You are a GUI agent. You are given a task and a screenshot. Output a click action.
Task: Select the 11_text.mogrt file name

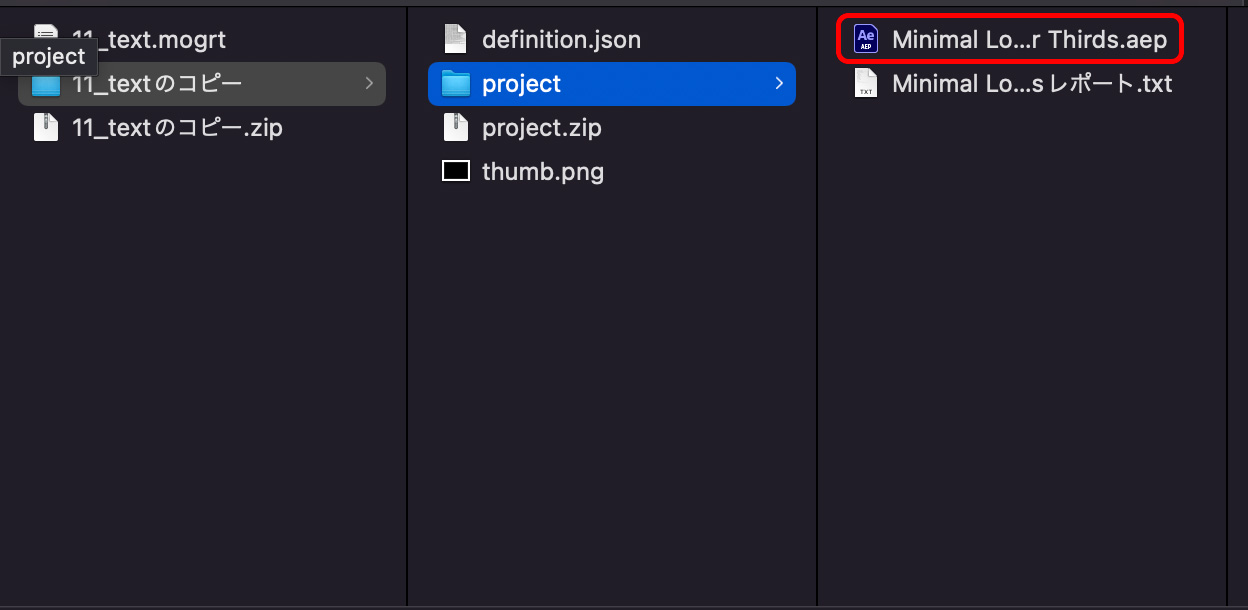(x=149, y=40)
